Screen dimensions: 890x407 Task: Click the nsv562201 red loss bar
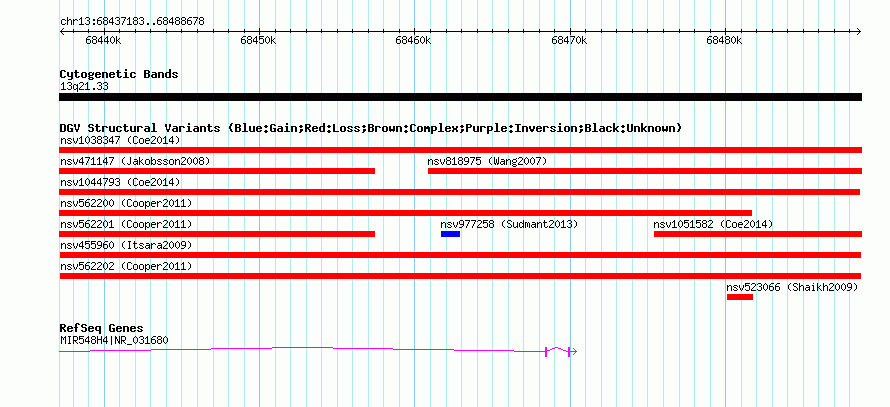point(217,234)
